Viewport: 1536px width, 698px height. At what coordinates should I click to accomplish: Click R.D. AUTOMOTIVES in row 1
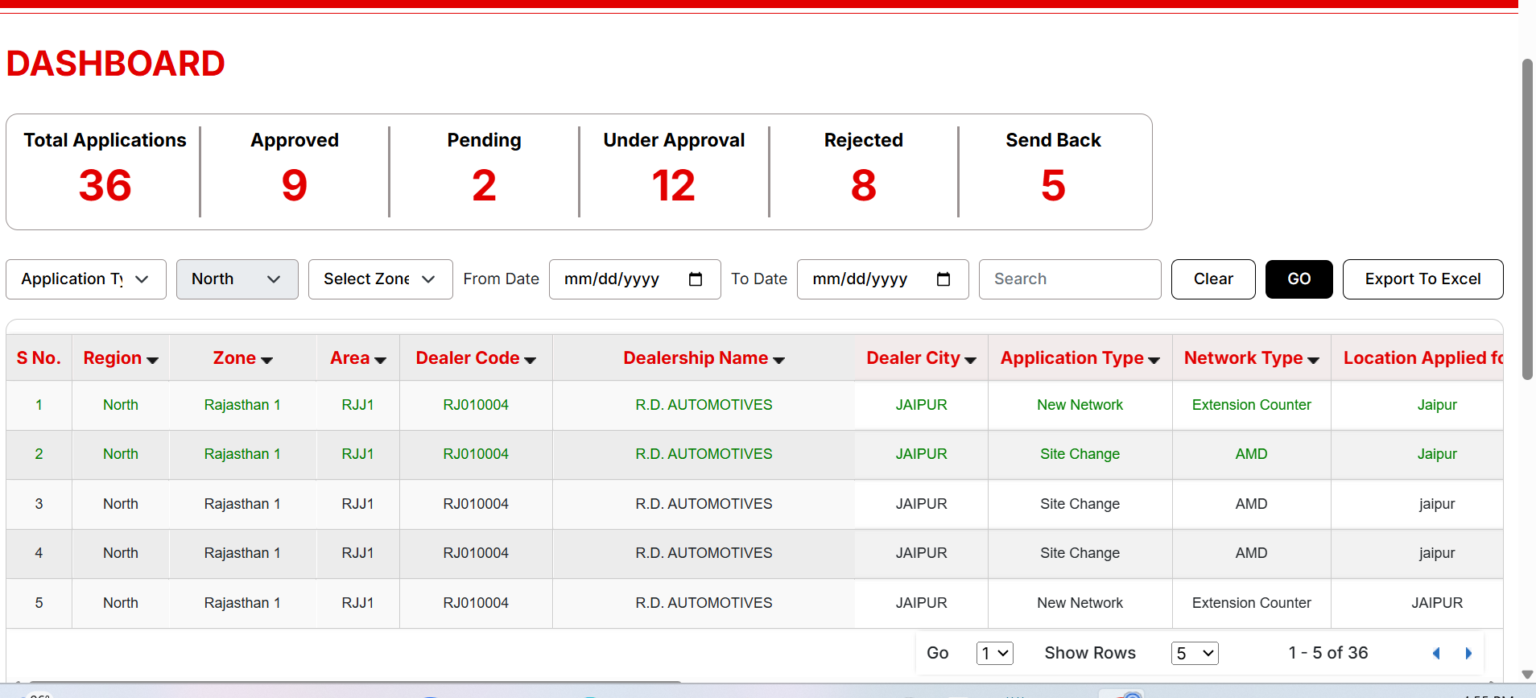tap(704, 405)
